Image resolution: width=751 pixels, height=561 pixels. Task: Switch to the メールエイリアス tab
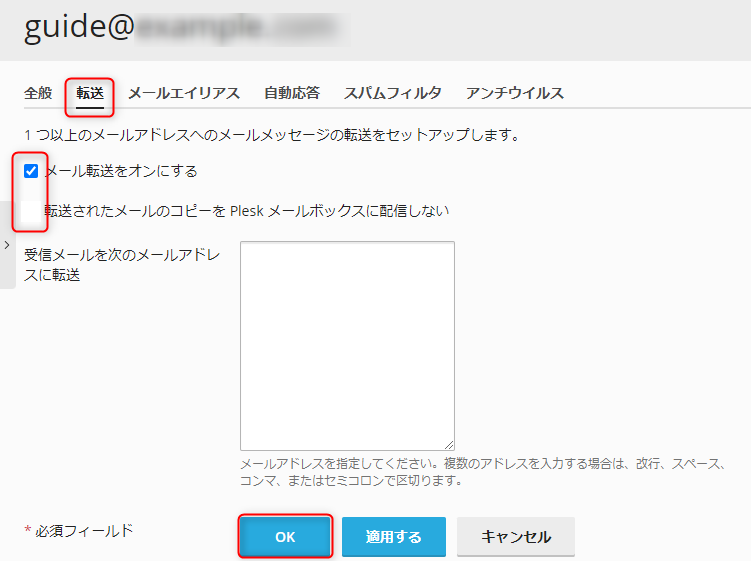[x=184, y=93]
